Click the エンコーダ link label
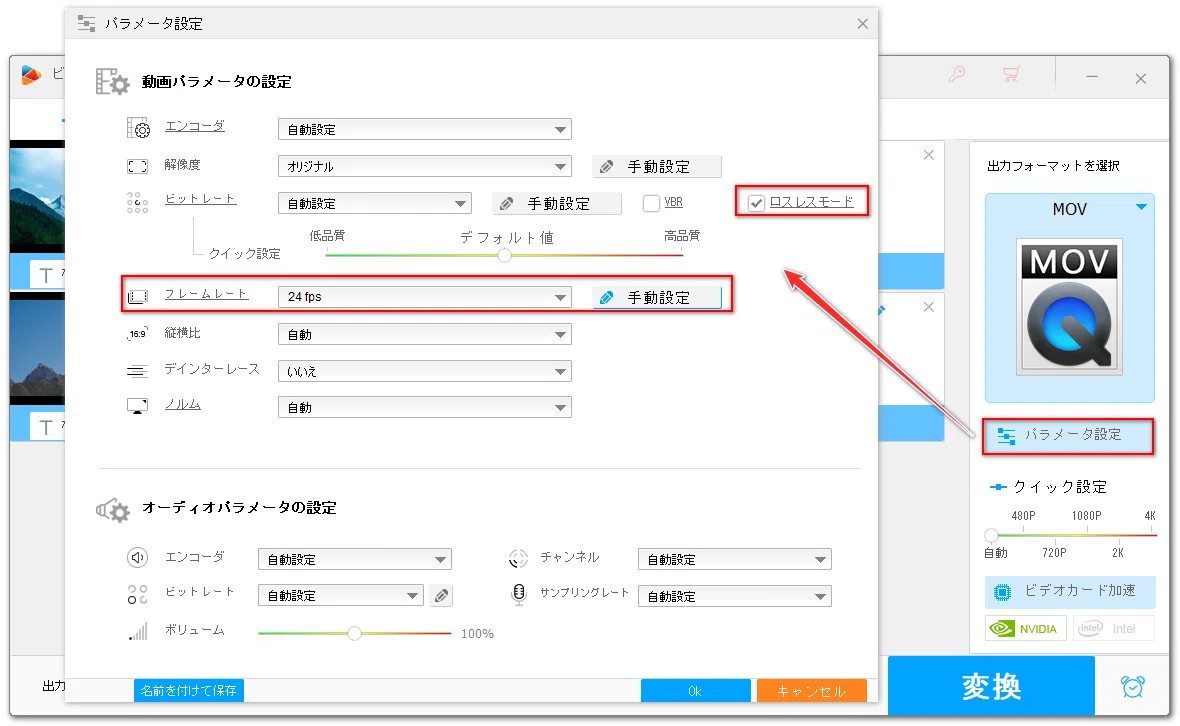Viewport: 1180px width, 726px height. 195,126
